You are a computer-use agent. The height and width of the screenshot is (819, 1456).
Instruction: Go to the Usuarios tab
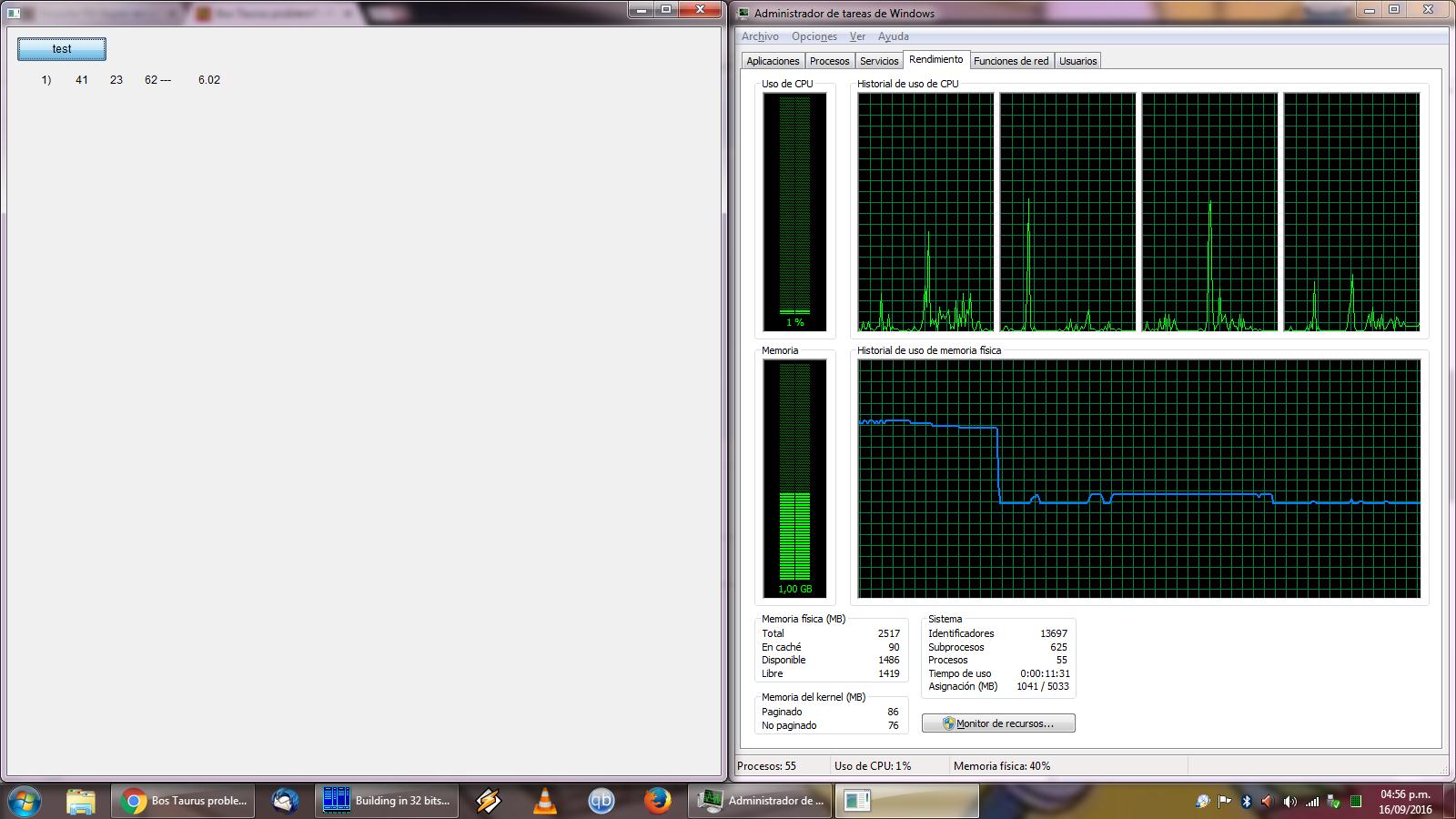click(1077, 61)
